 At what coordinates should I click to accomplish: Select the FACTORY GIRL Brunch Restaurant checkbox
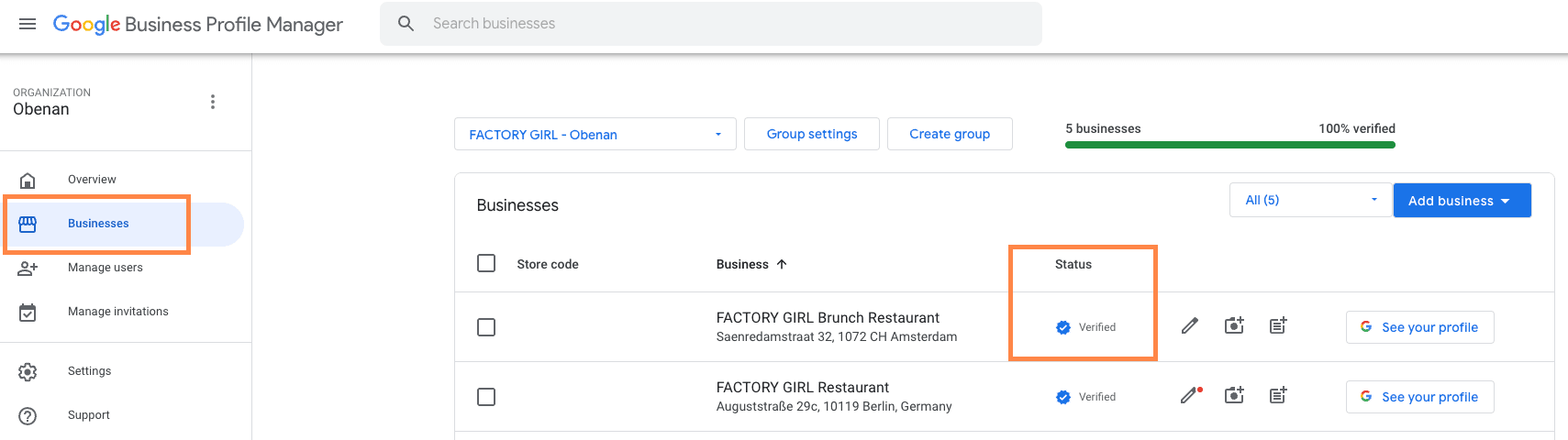(x=486, y=327)
